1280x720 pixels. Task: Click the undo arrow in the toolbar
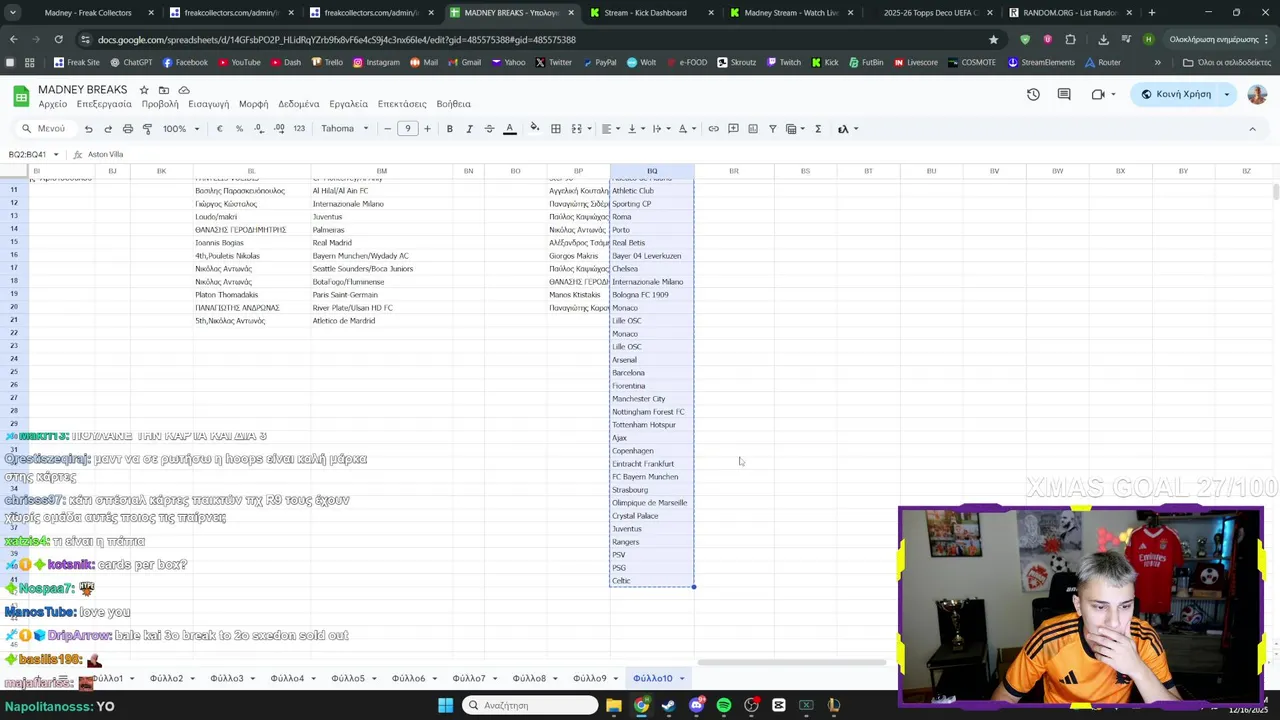(88, 129)
